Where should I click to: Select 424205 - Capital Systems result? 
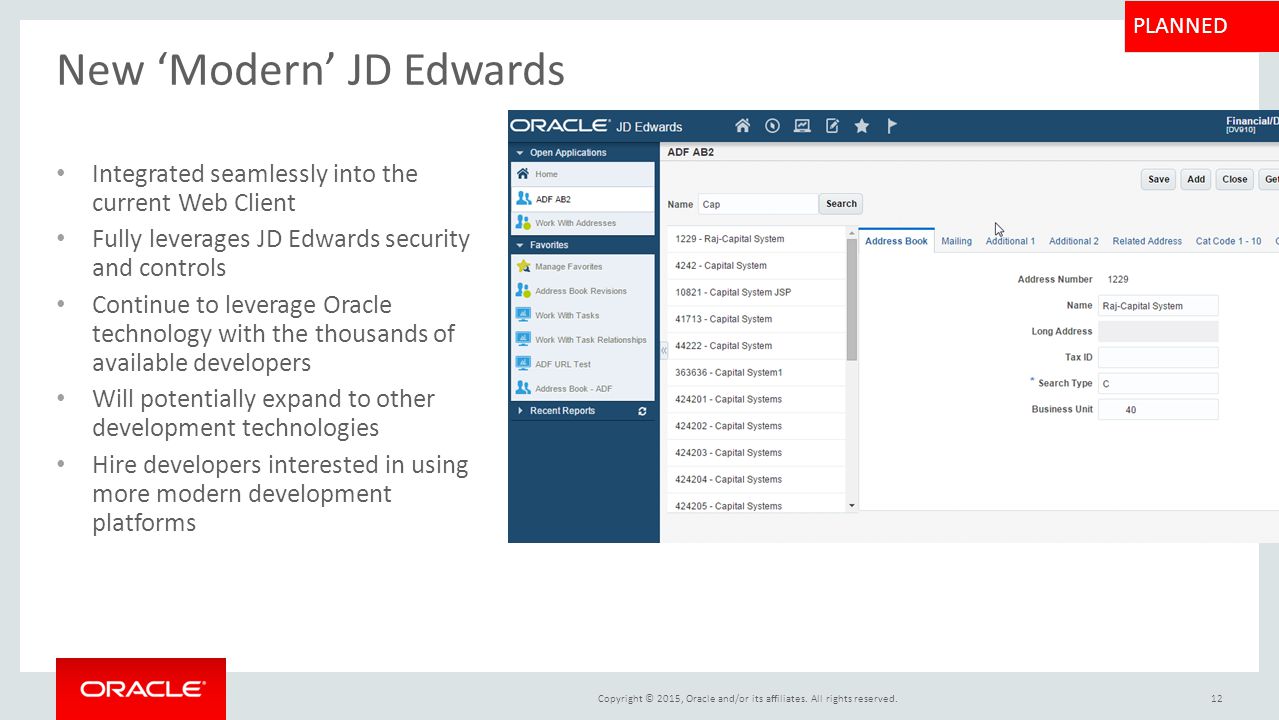pyautogui.click(x=757, y=505)
